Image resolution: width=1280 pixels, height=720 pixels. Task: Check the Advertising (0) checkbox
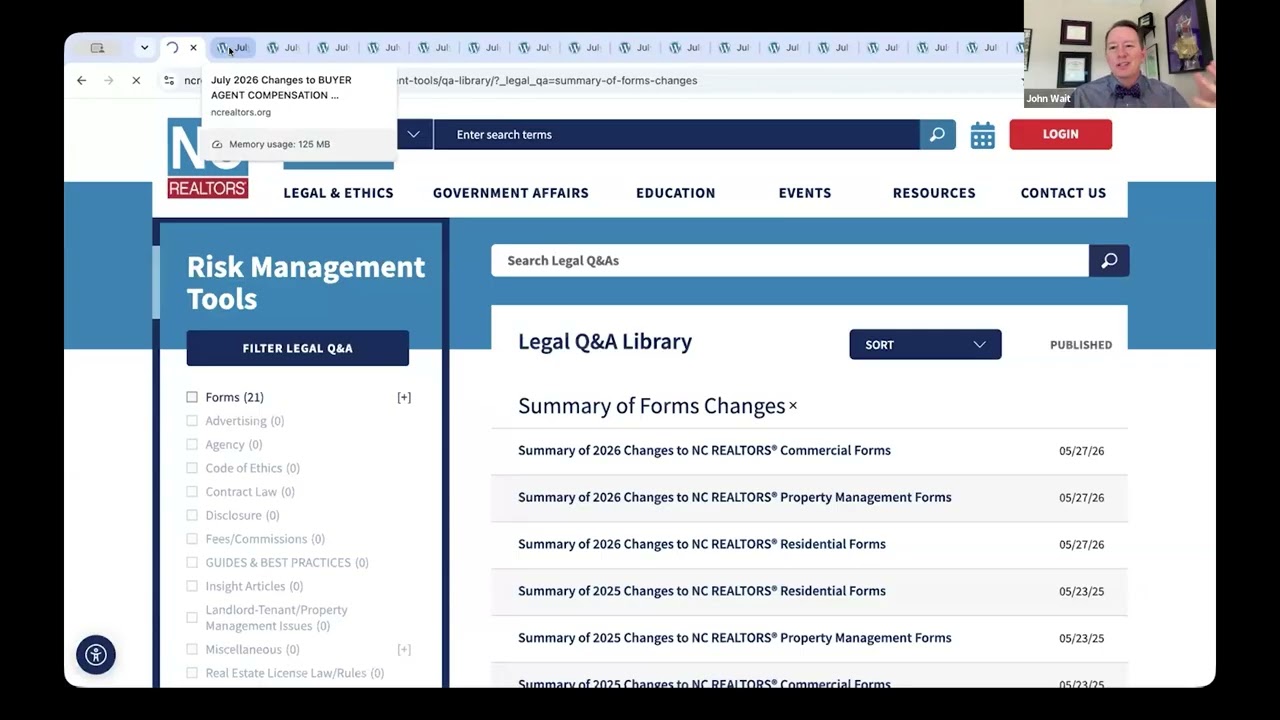[x=192, y=421]
